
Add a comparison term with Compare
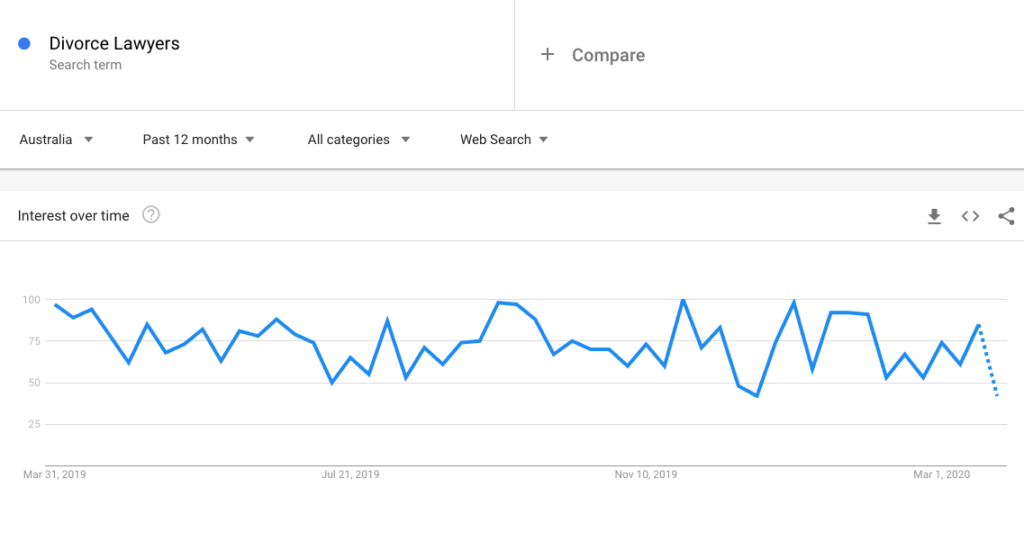point(608,56)
